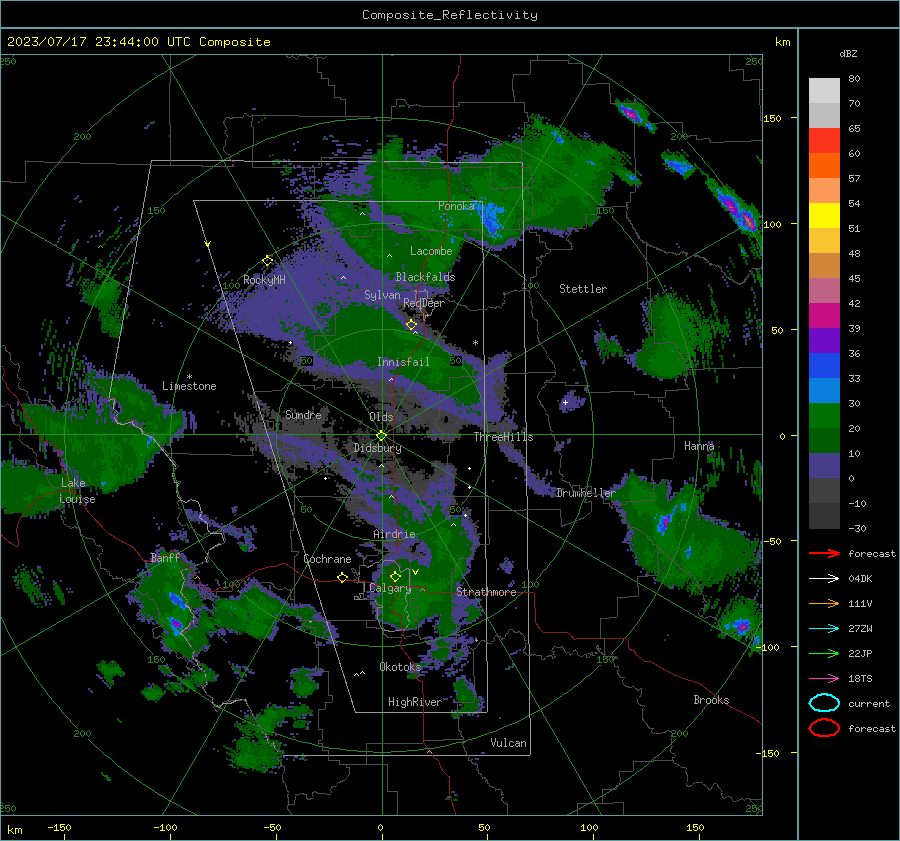Image resolution: width=900 pixels, height=841 pixels.
Task: Click the 04DK legend label
Action: click(x=860, y=579)
